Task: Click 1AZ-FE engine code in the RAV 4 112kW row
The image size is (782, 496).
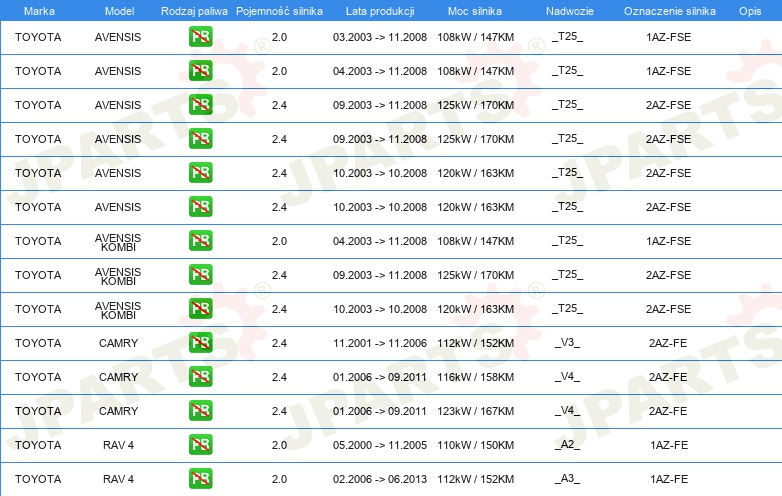Action: (669, 479)
